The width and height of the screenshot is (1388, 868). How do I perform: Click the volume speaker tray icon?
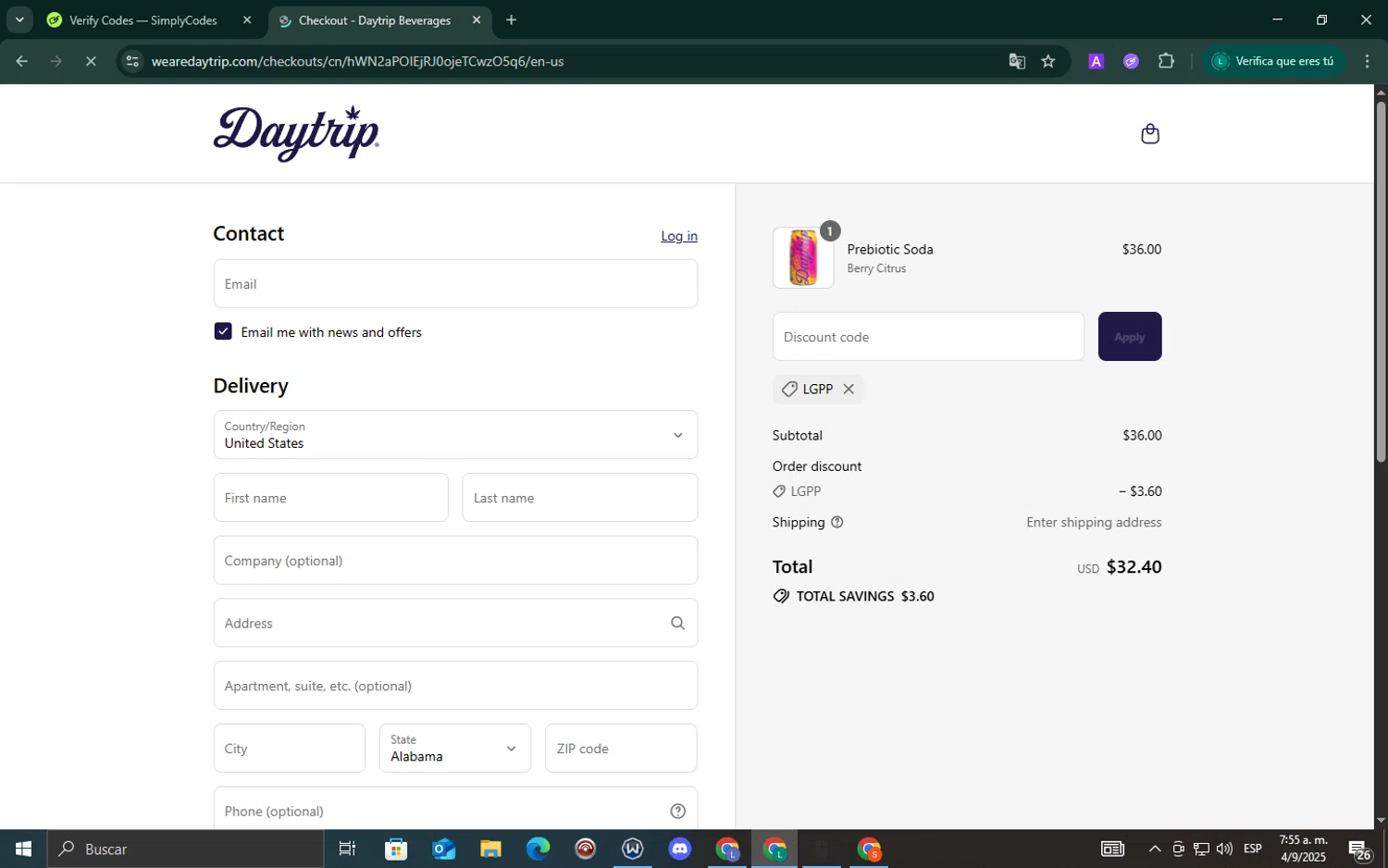click(1224, 849)
